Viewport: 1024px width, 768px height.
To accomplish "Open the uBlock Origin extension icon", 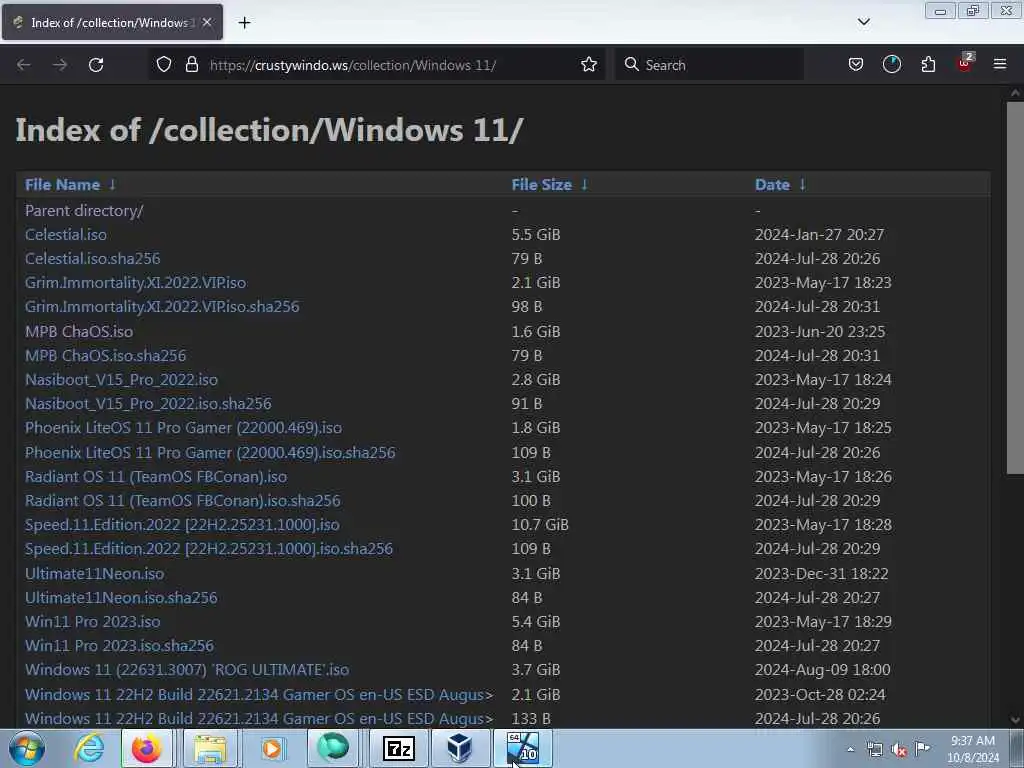I will 965,63.
